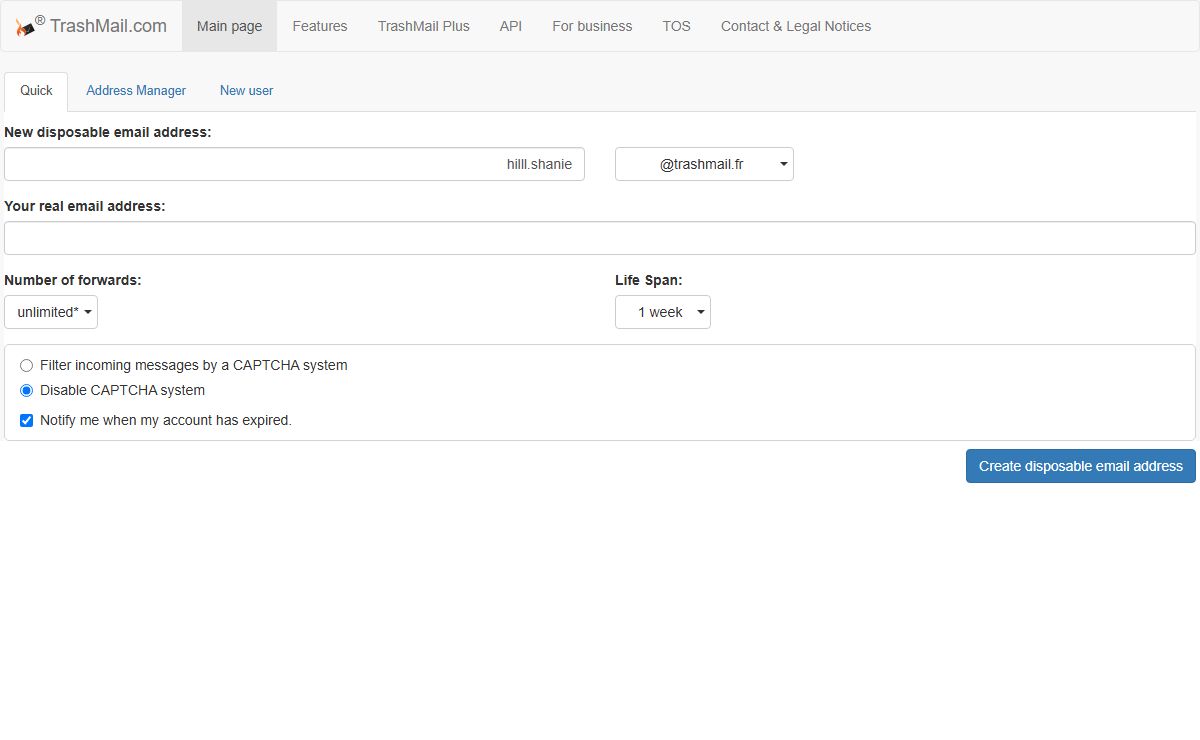Open the For business page

coord(592,26)
